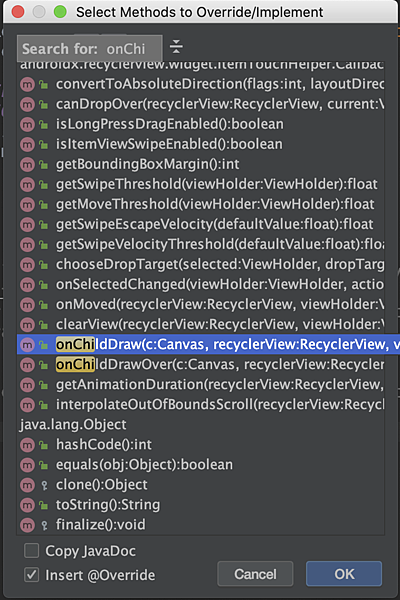Choose getSwipeThreshold(viewHolder:ViewHolder):float

click(201, 184)
